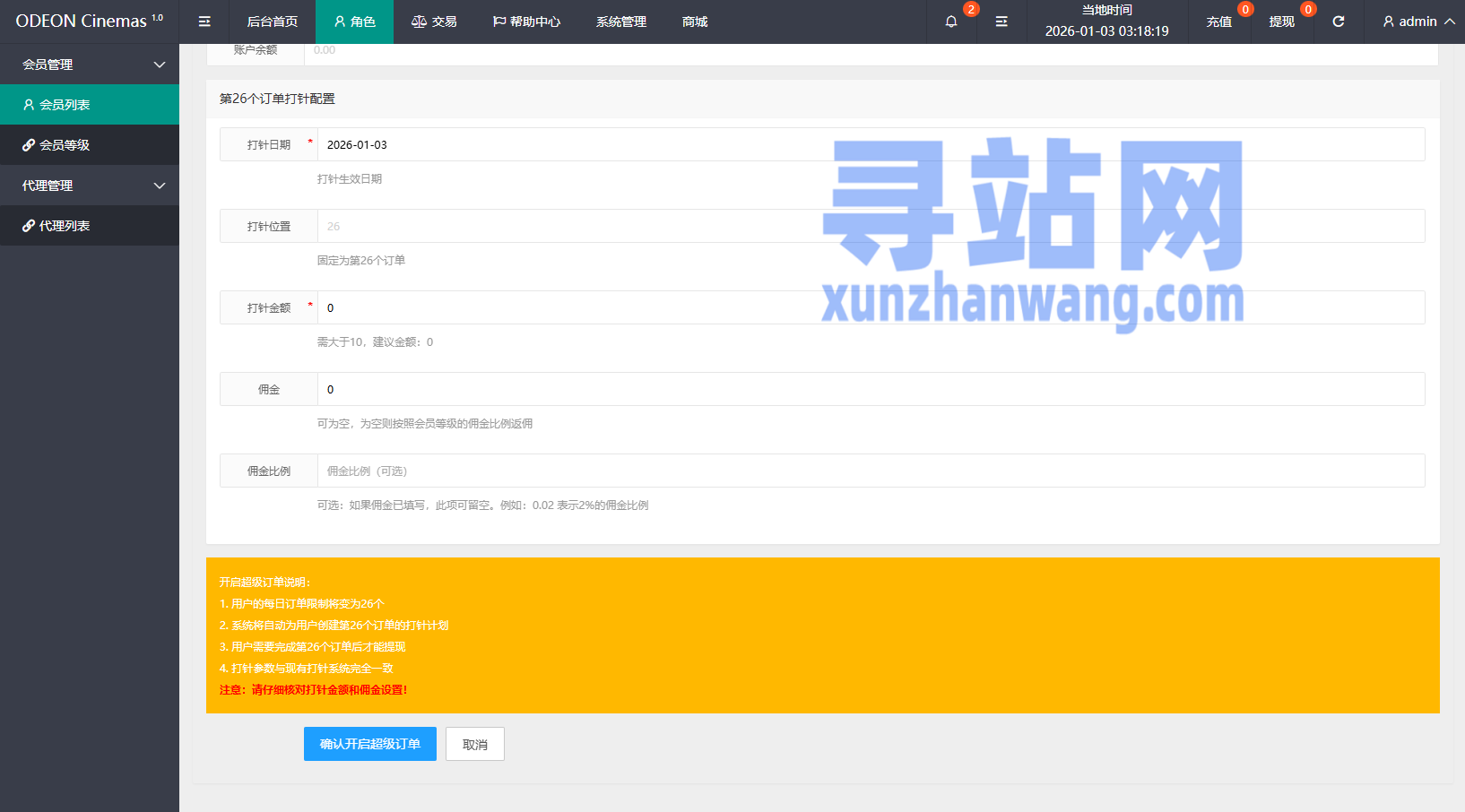
Task: Go to 系统管理 top menu
Action: click(x=620, y=22)
